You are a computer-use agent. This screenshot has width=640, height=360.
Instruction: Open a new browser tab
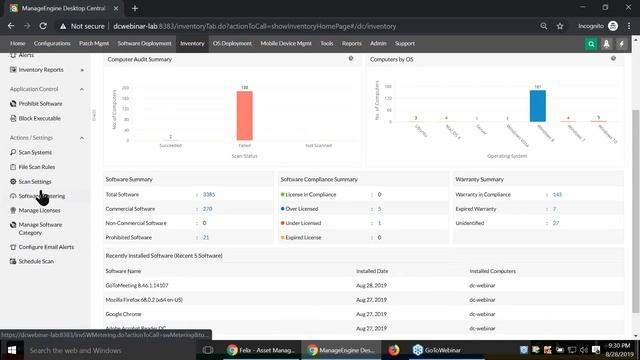pos(135,8)
